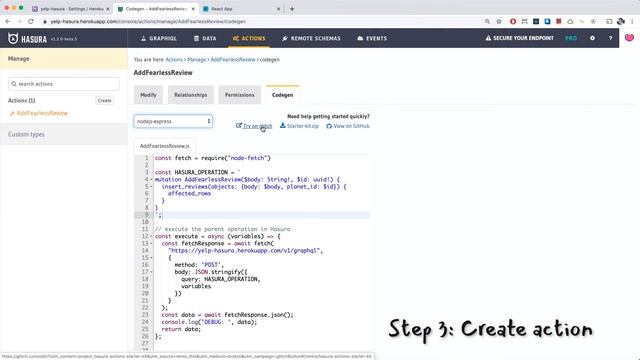Switch to React App browser tab
The height and width of the screenshot is (360, 640).
[x=242, y=9]
